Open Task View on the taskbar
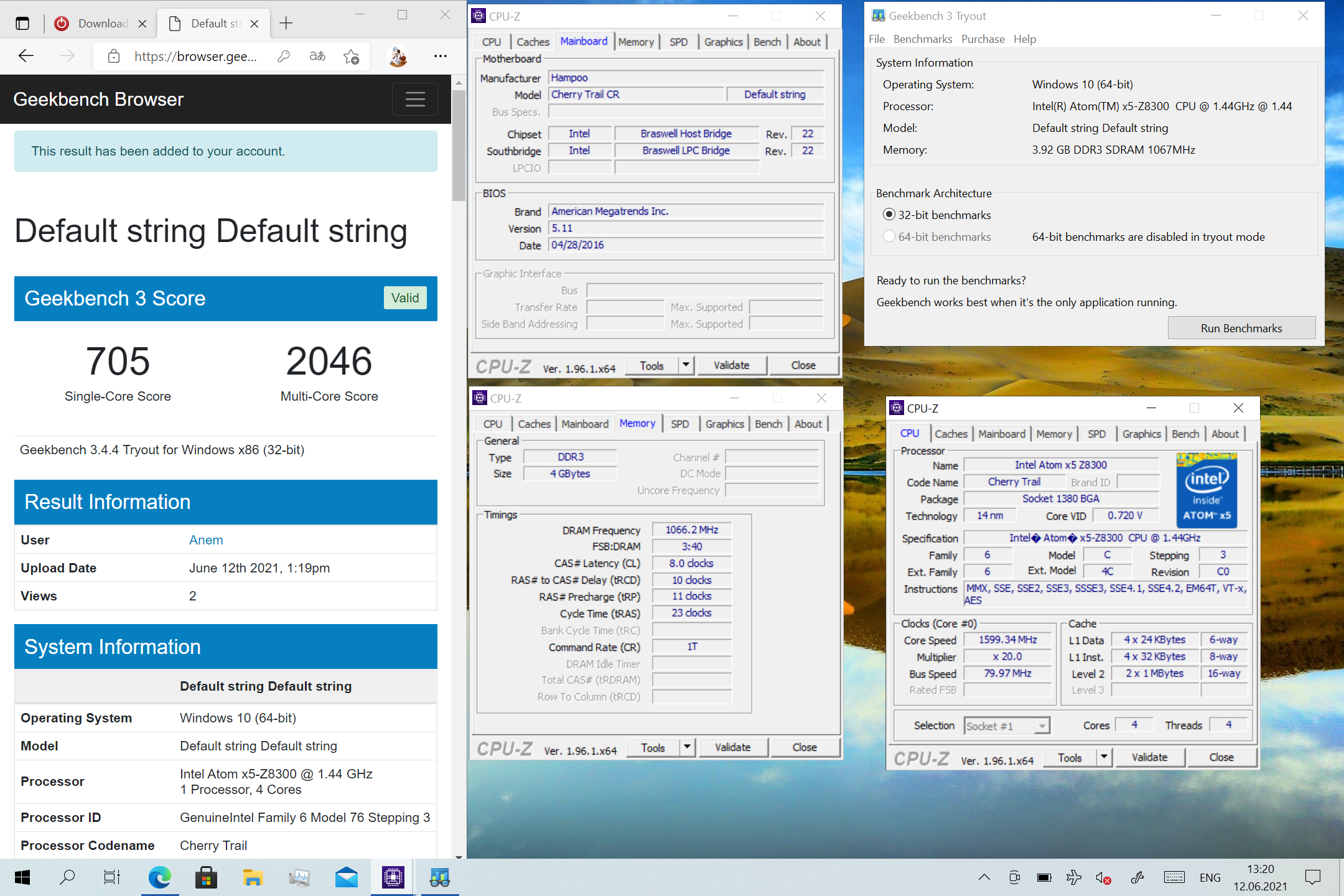This screenshot has width=1344, height=896. click(x=112, y=877)
